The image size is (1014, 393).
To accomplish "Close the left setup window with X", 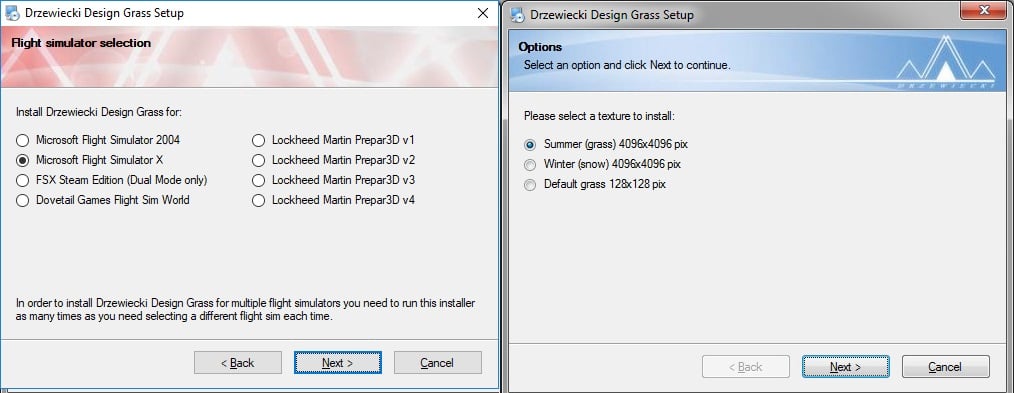I will tap(482, 13).
